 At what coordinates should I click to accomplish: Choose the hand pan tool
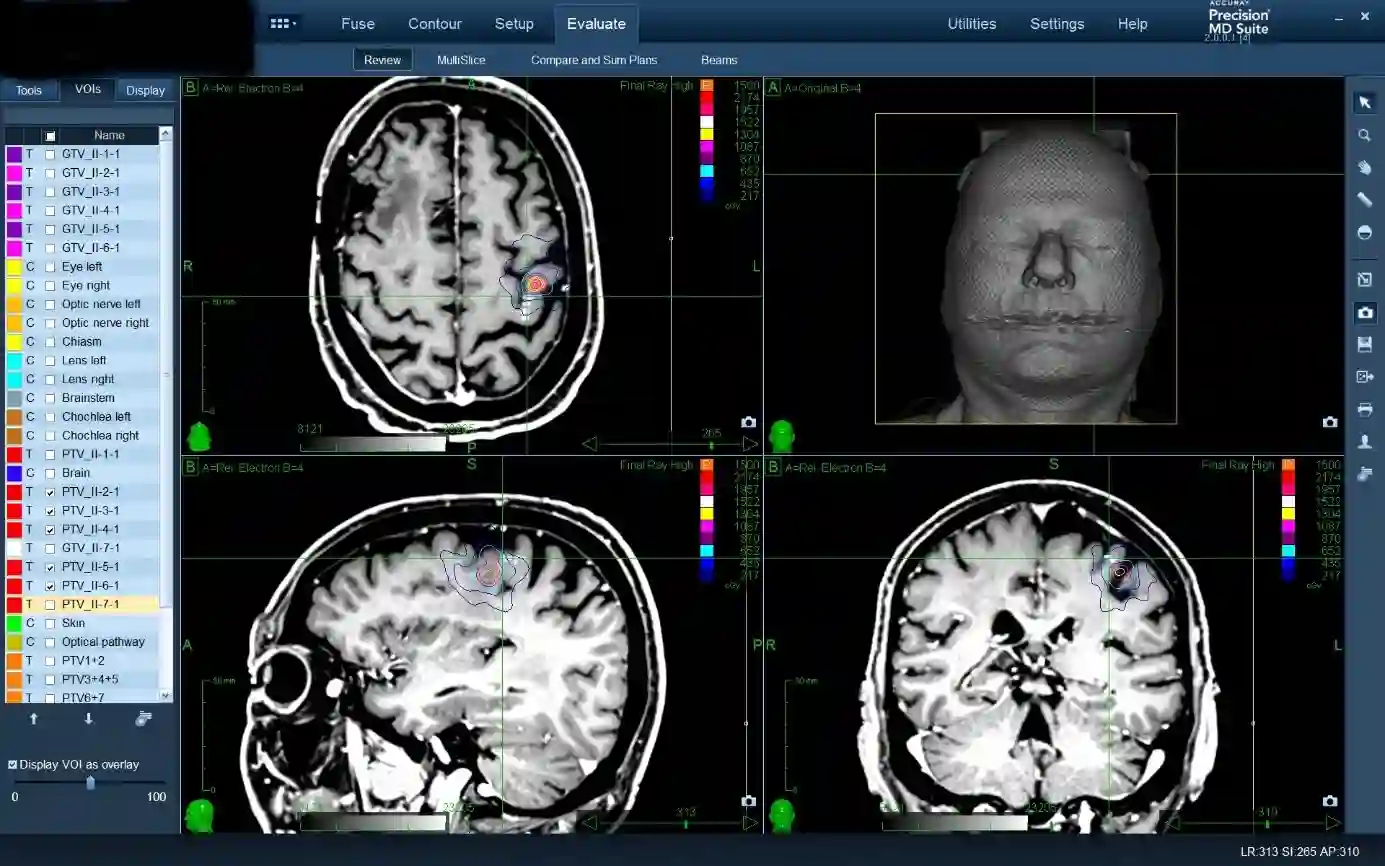point(1365,167)
